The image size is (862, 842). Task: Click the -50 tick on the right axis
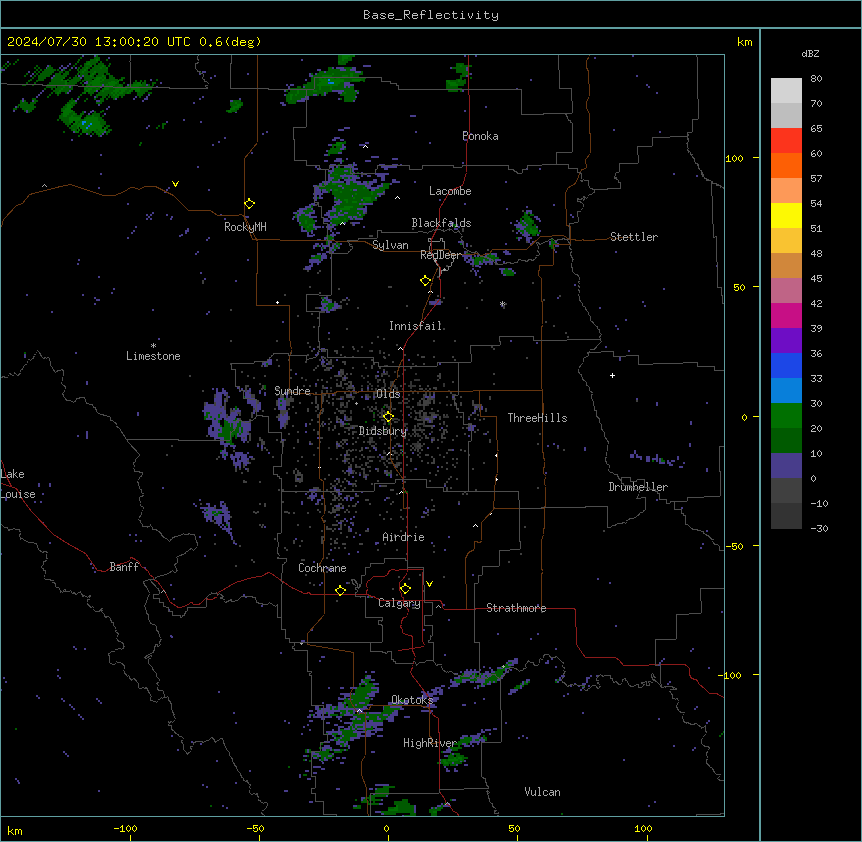734,546
